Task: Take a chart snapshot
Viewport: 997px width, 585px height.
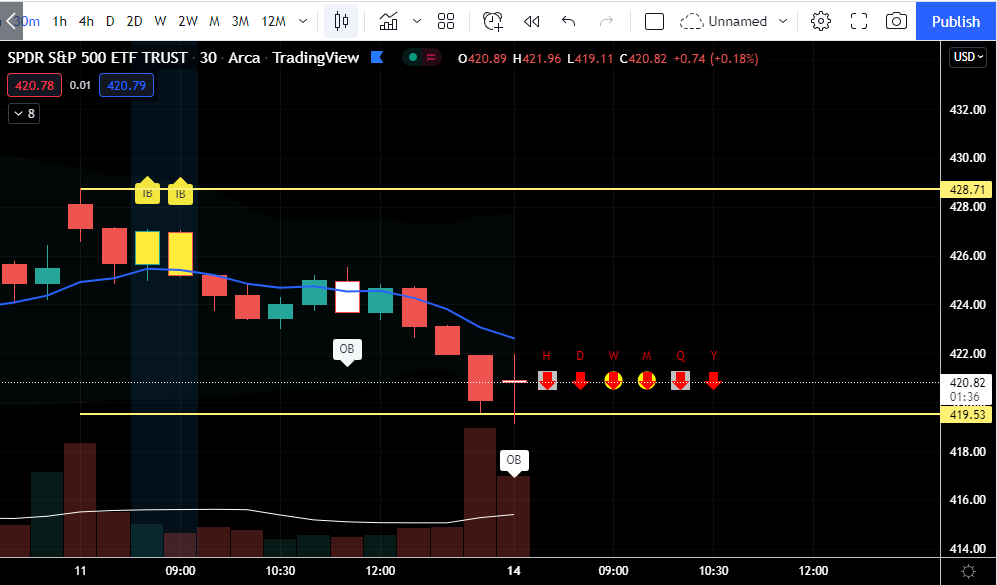Action: [897, 21]
